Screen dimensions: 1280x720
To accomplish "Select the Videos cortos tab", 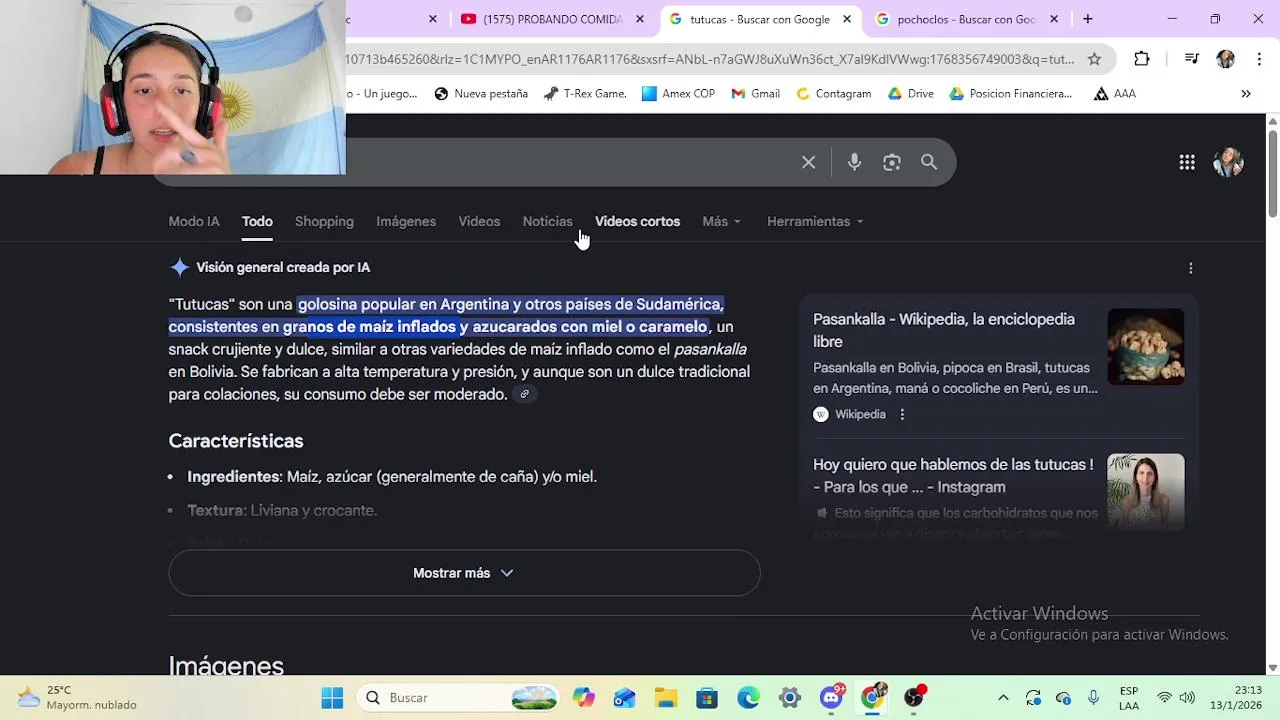I will [637, 221].
